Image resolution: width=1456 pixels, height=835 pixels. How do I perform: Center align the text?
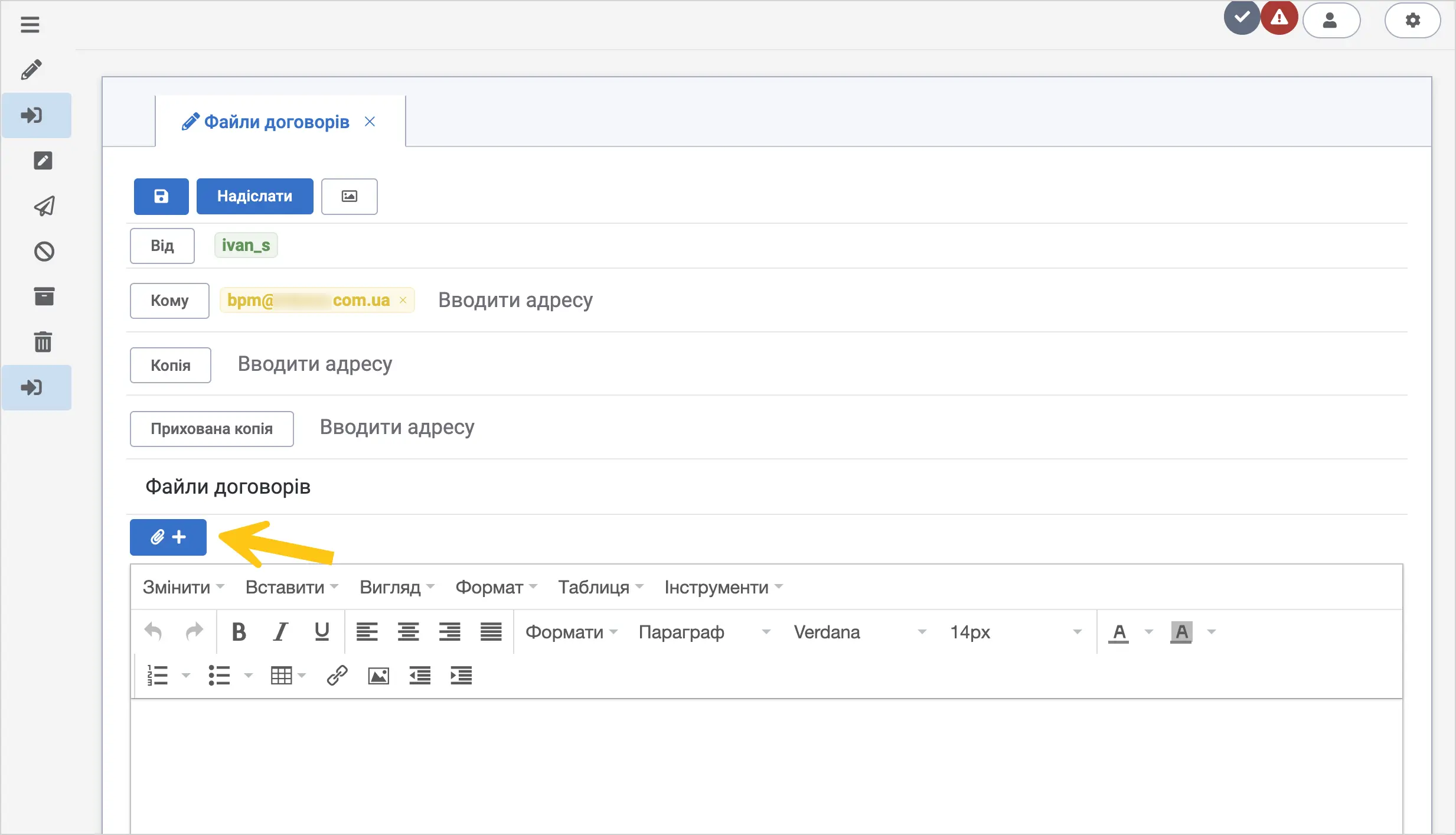tap(408, 632)
